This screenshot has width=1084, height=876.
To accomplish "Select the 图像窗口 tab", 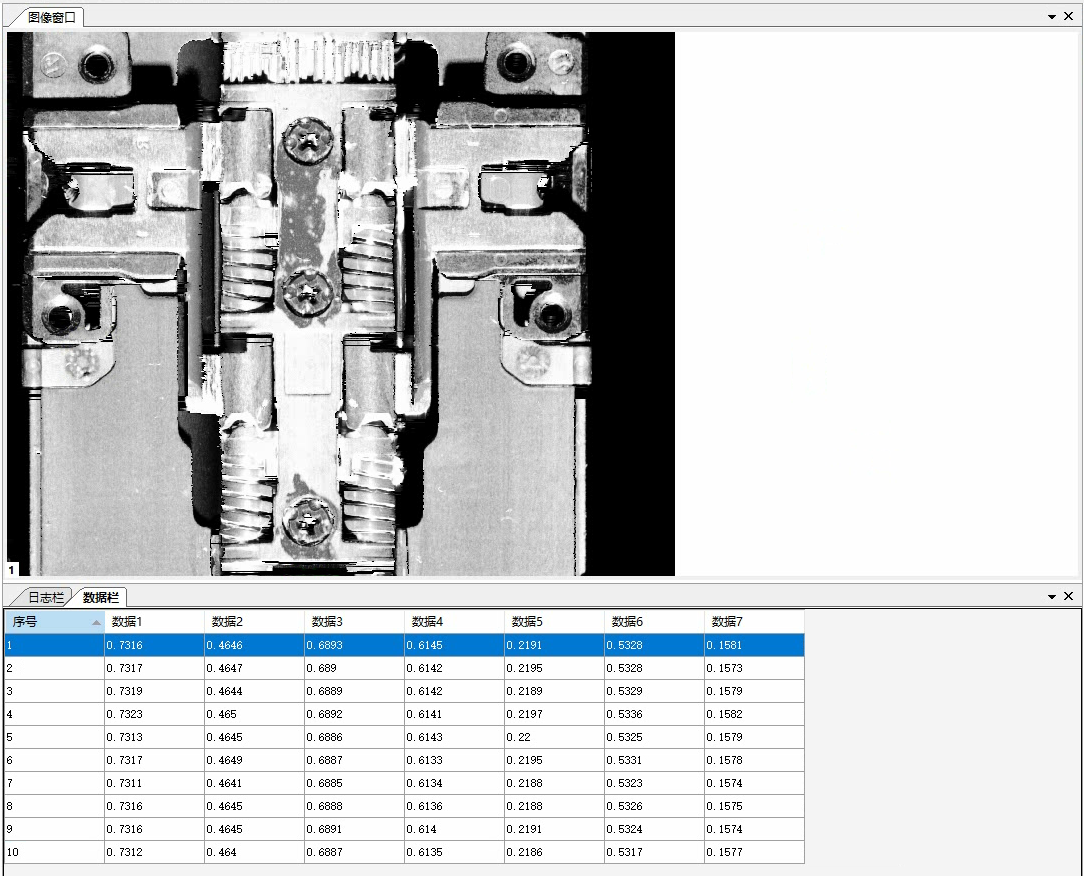I will tap(52, 17).
